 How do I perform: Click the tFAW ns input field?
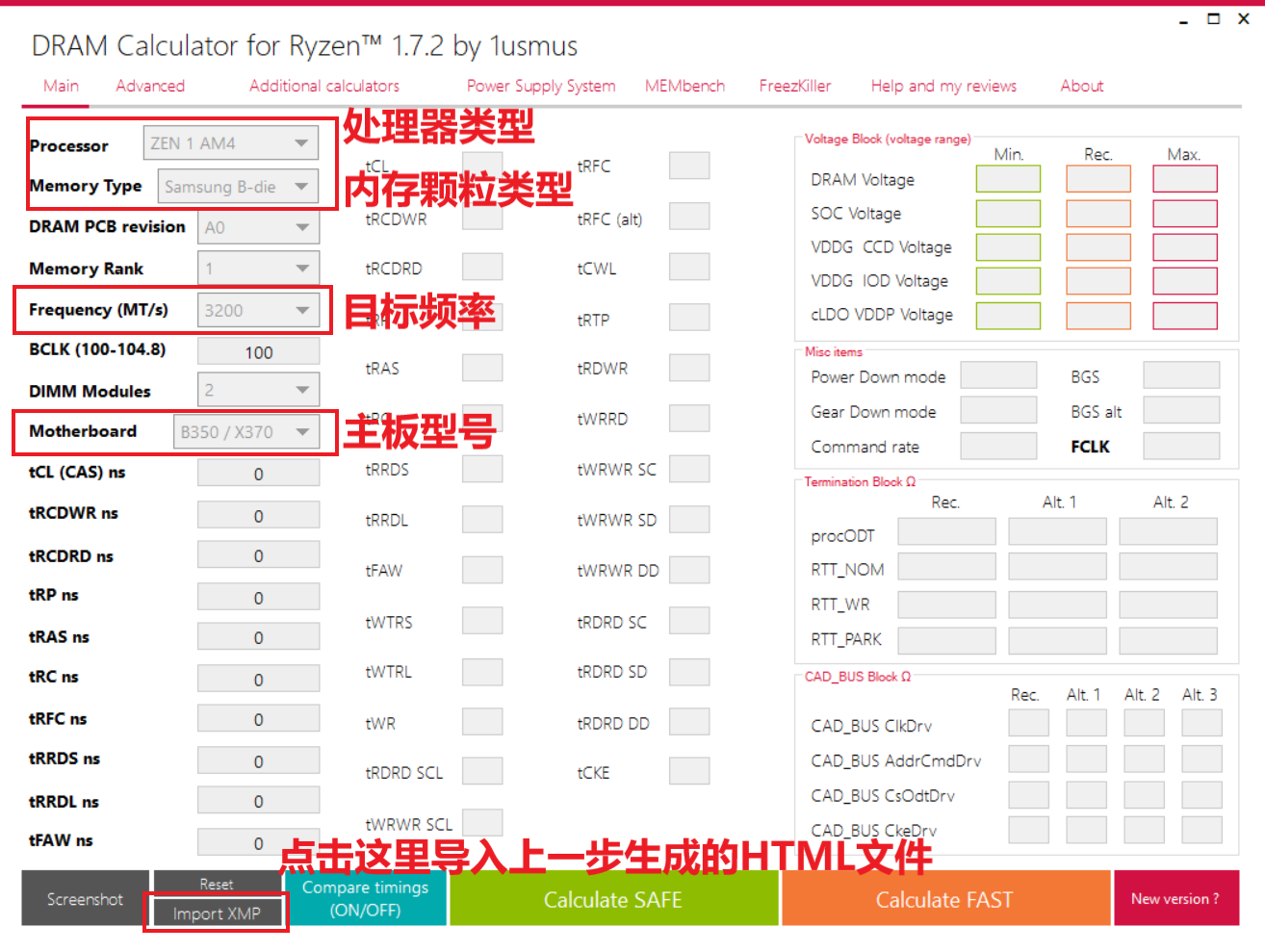(258, 842)
